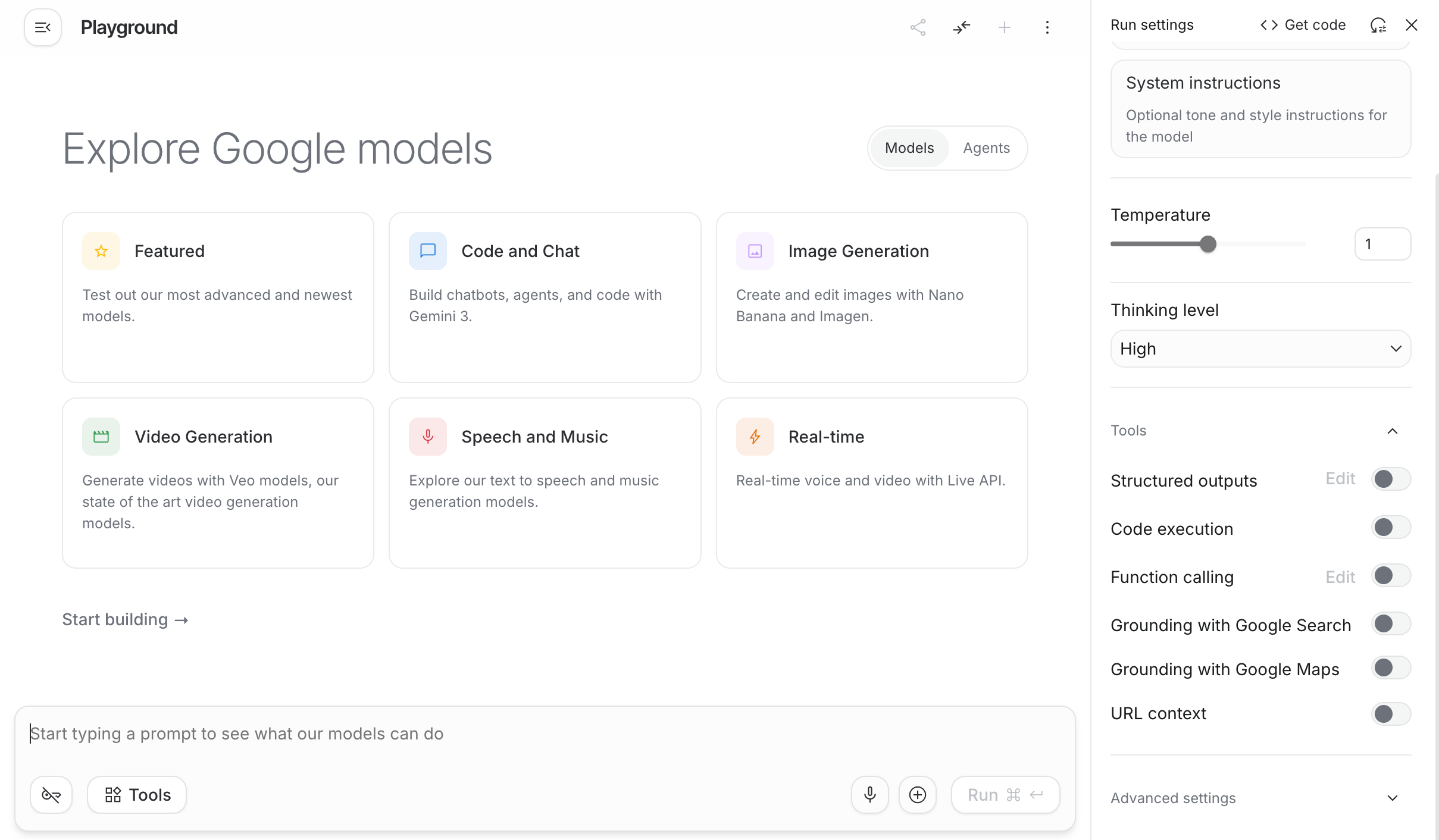1439x840 pixels.
Task: Open the Video Generation card title
Action: (204, 437)
